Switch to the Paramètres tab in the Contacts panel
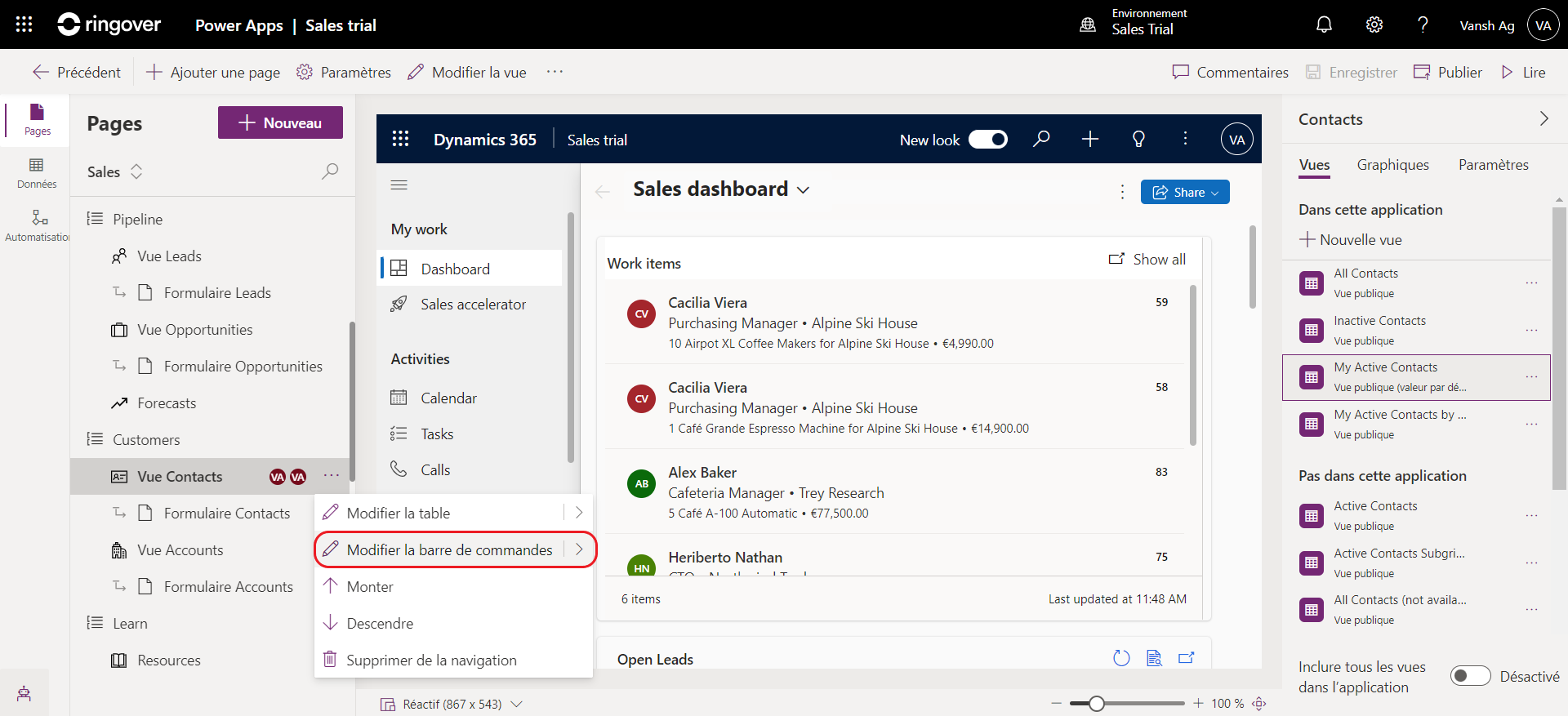 pos(1494,165)
